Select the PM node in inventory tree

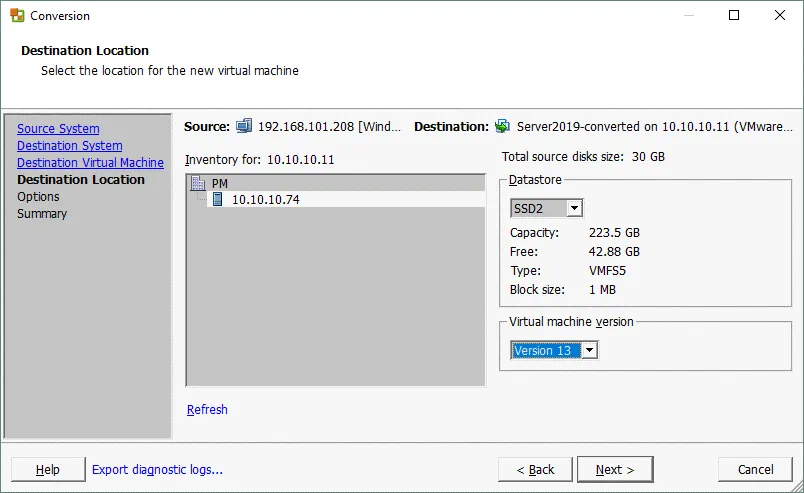click(x=220, y=183)
